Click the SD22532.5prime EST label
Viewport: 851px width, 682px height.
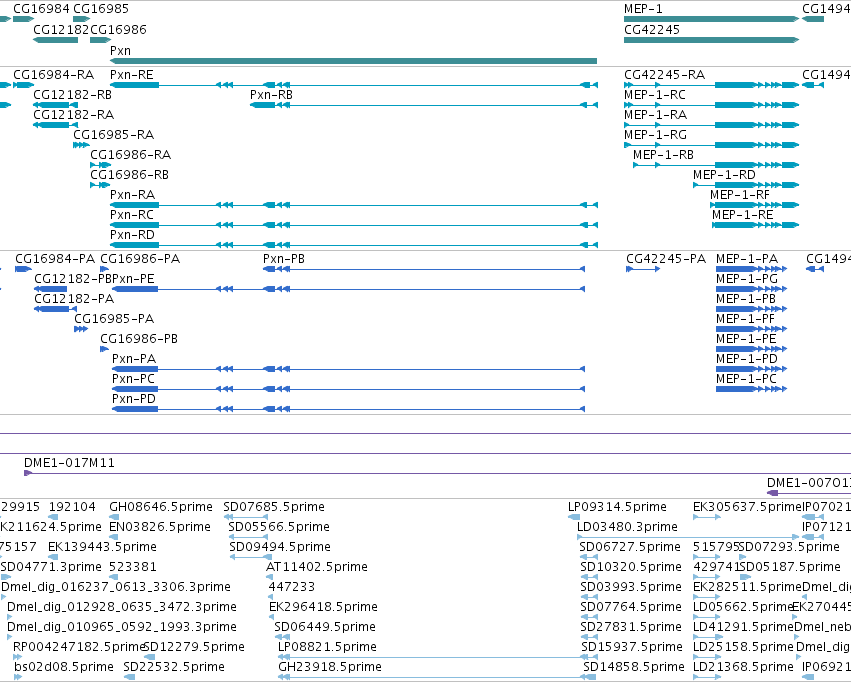(x=174, y=667)
